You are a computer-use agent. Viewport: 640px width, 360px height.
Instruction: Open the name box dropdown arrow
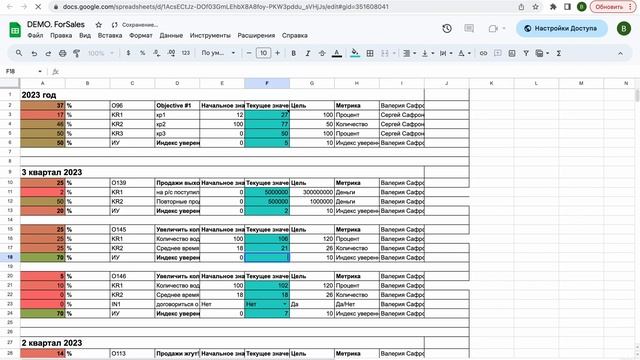coord(40,71)
